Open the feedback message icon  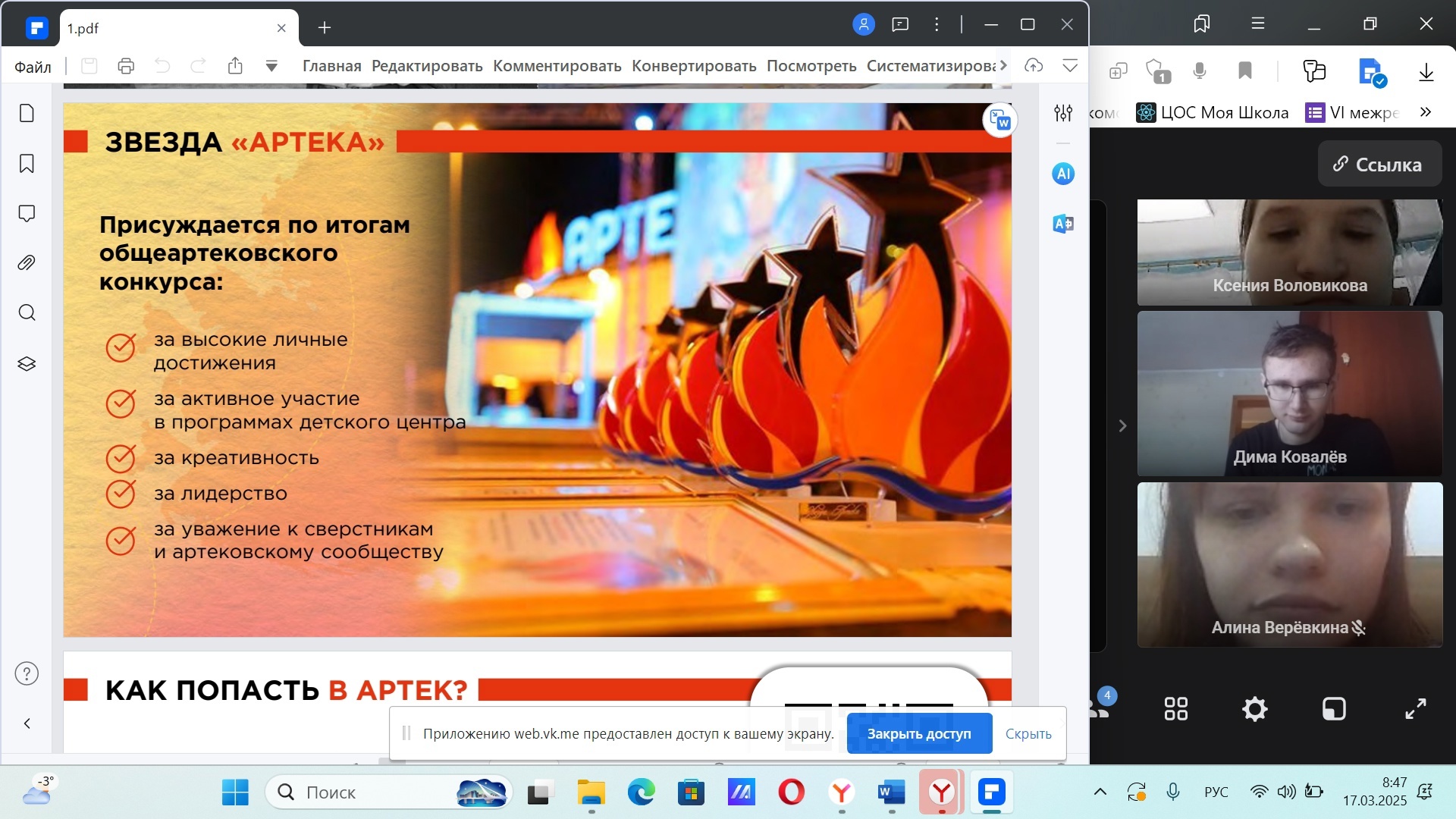pyautogui.click(x=900, y=25)
